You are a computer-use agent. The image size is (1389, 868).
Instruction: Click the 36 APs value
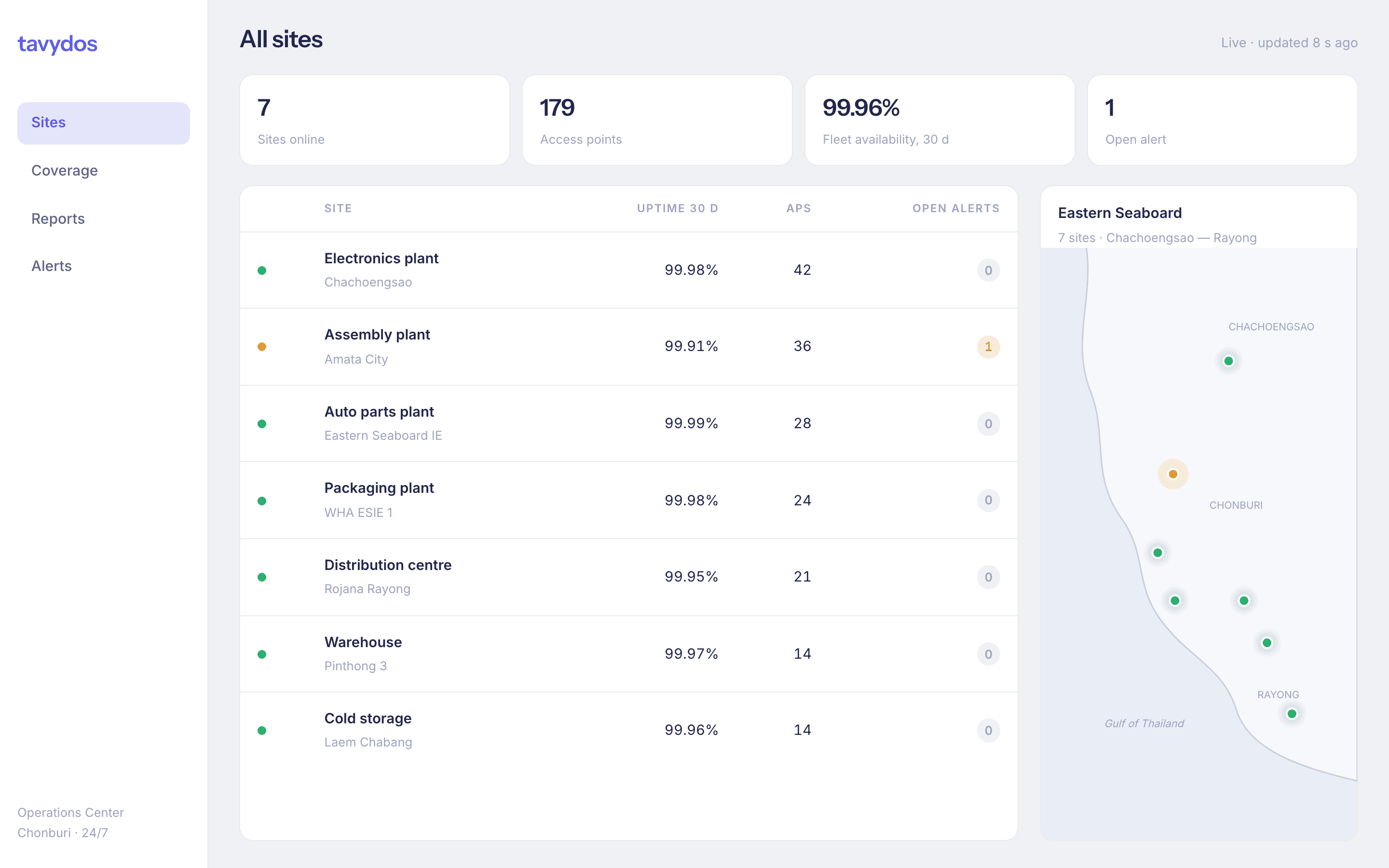(803, 346)
